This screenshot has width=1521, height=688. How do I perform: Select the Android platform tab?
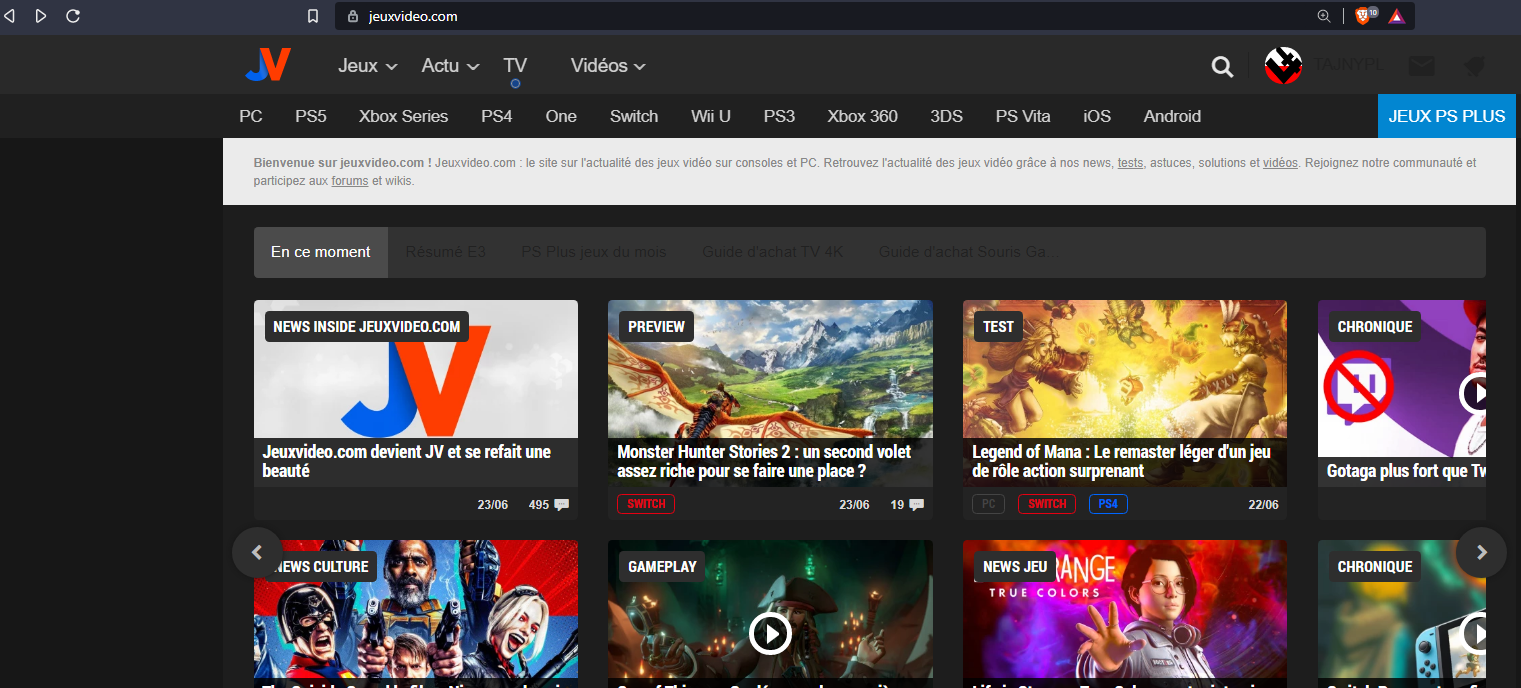click(x=1172, y=116)
